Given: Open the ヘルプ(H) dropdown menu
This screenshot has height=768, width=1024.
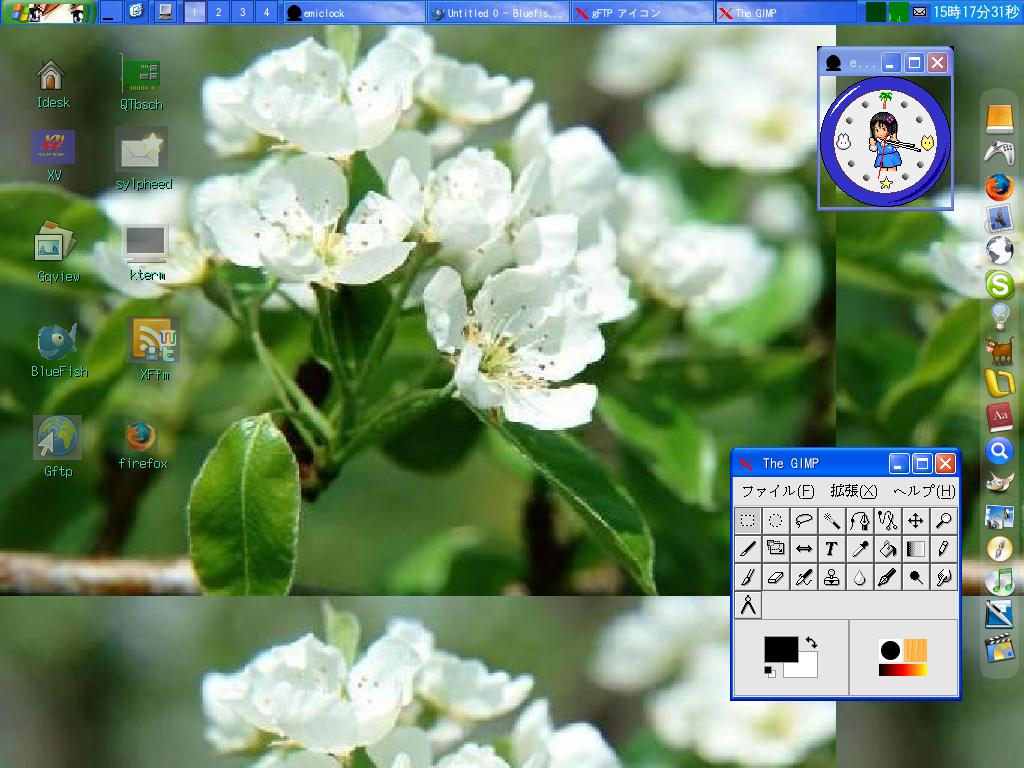Looking at the screenshot, I should click(923, 491).
